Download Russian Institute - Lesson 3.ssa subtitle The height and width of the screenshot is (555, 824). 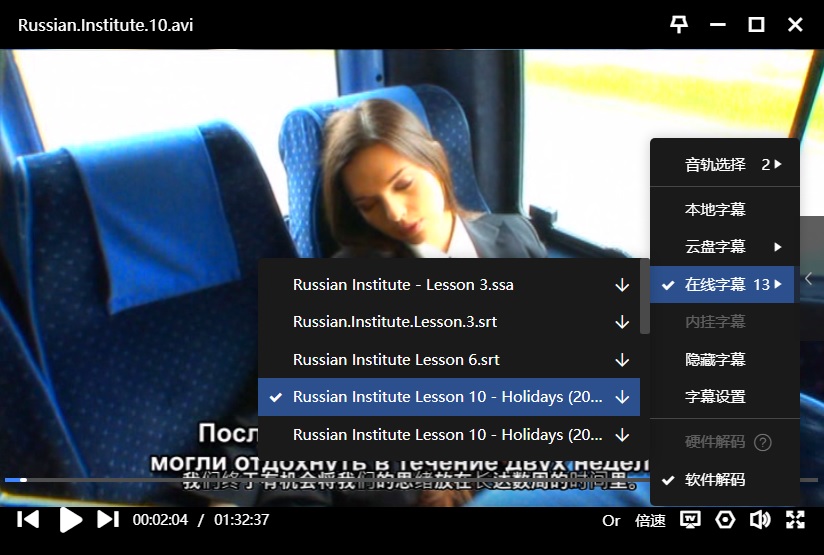tap(622, 285)
